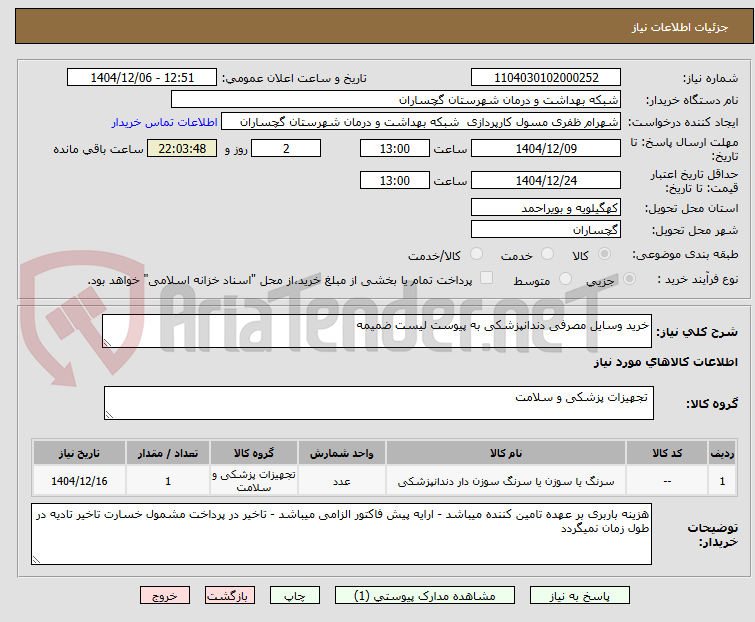Click the توضیحات خریدار text area
The image size is (755, 622).
(x=341, y=534)
